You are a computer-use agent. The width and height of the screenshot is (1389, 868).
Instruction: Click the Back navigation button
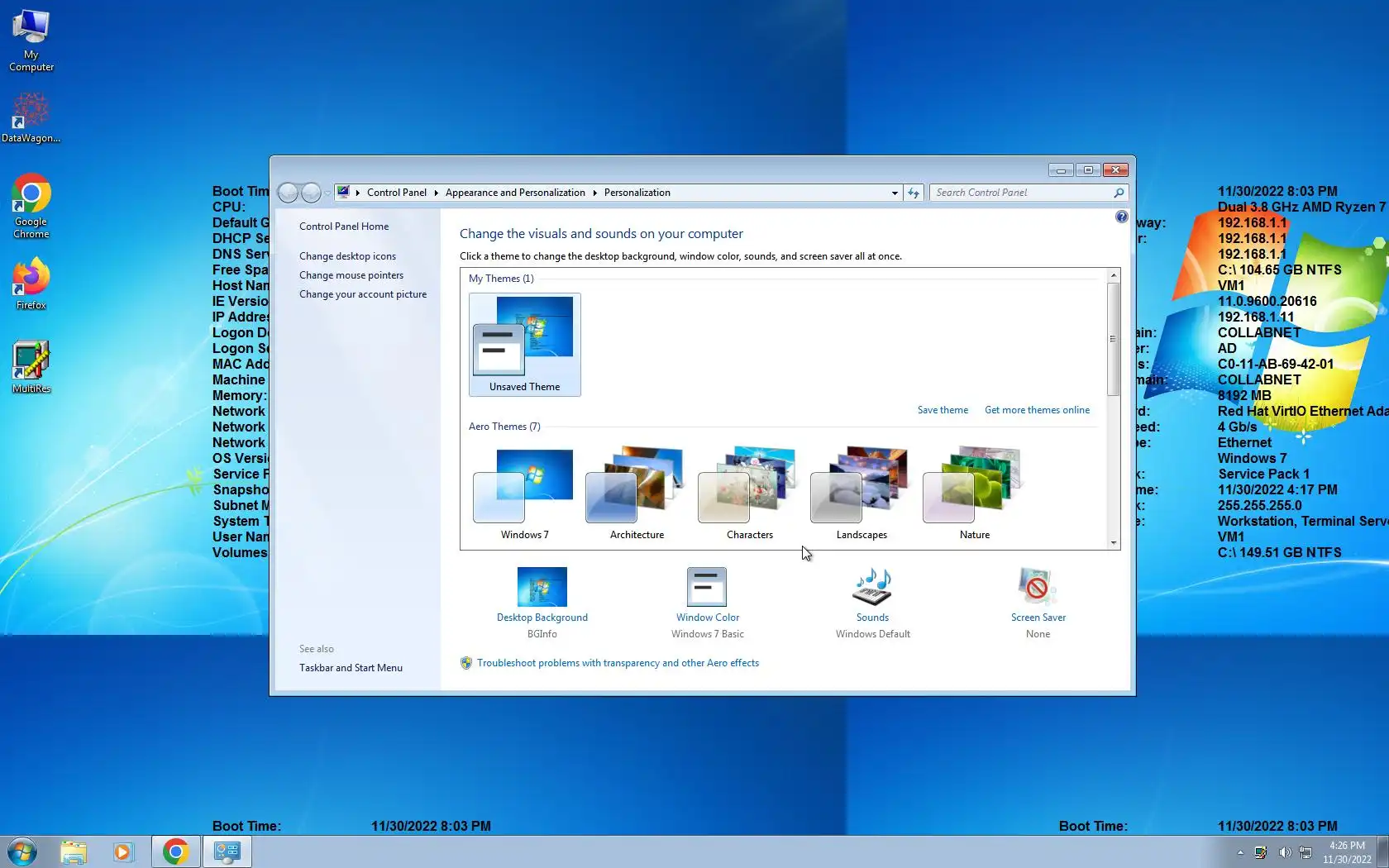click(288, 193)
